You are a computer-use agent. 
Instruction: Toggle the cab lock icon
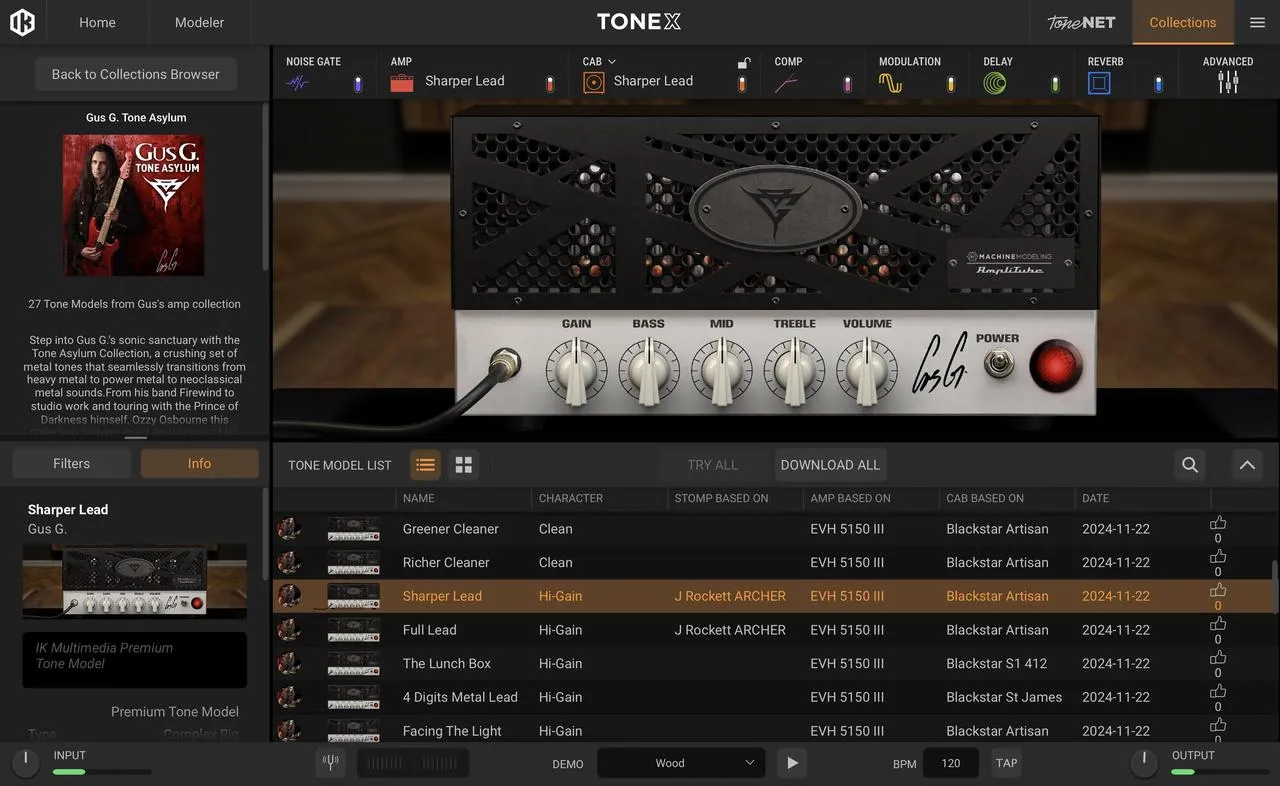pos(743,63)
